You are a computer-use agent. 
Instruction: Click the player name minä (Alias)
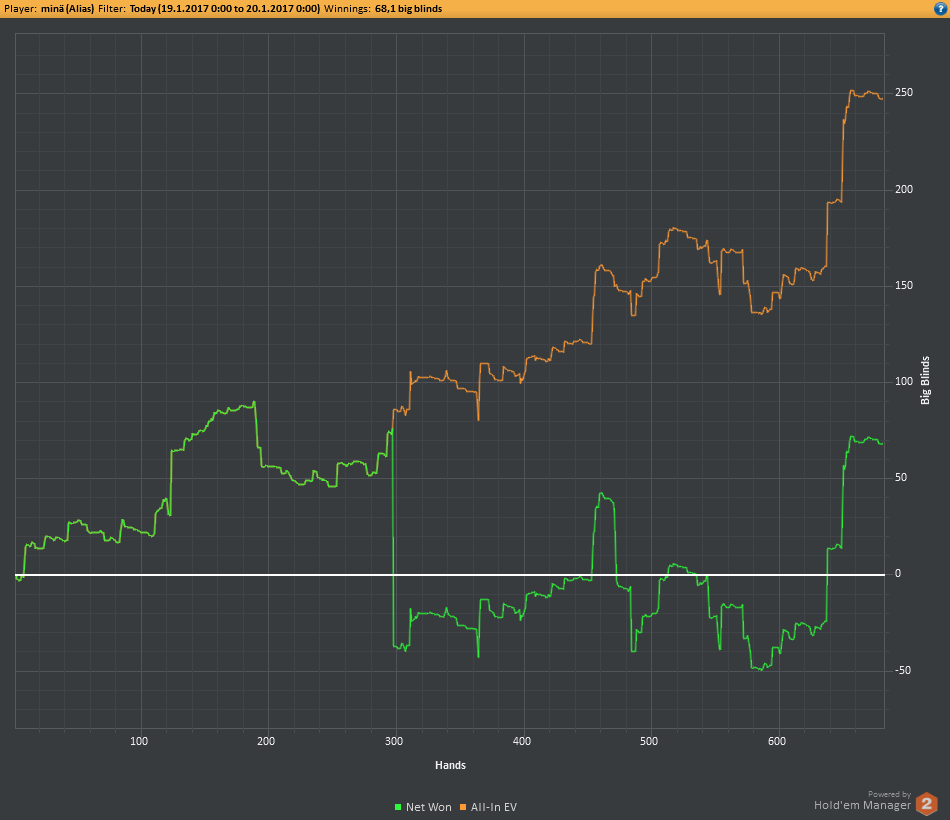[67, 8]
